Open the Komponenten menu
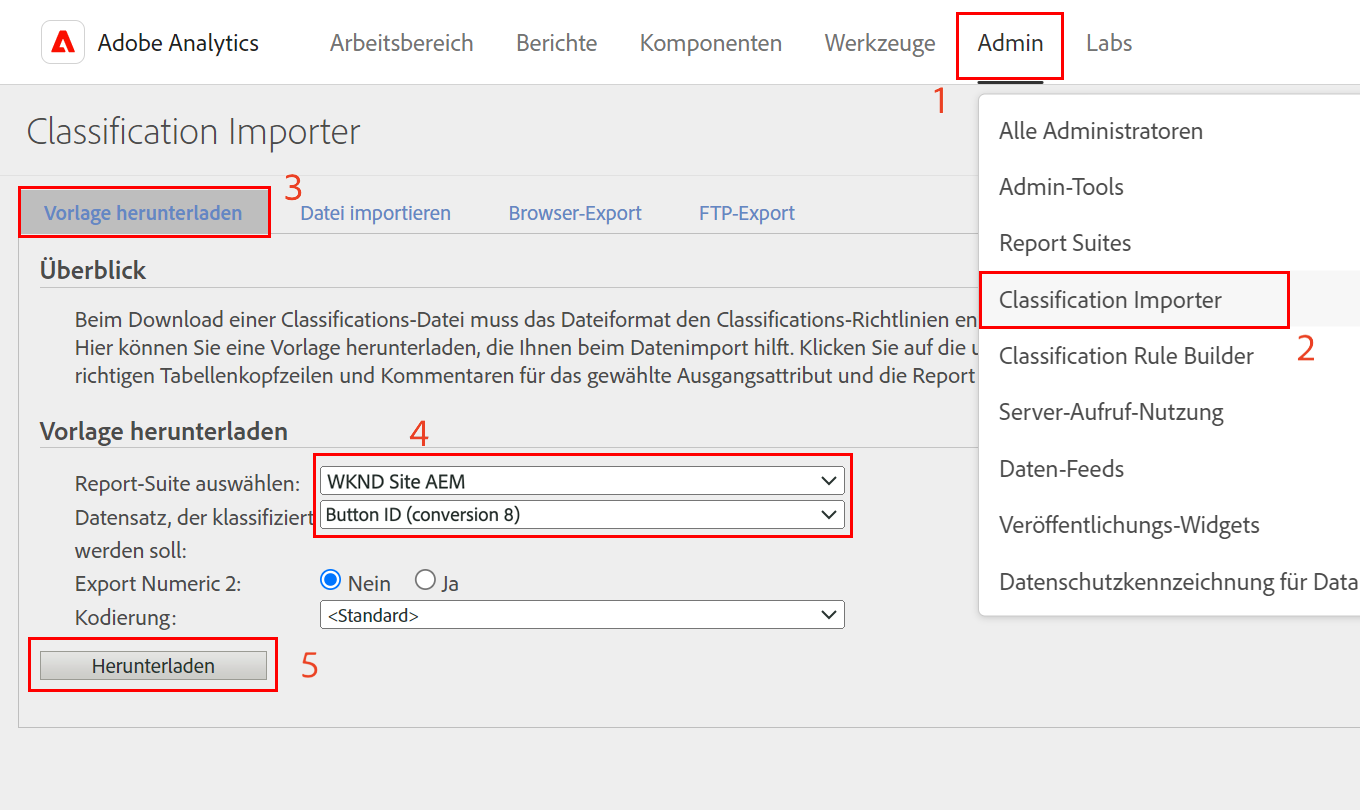 [x=711, y=43]
